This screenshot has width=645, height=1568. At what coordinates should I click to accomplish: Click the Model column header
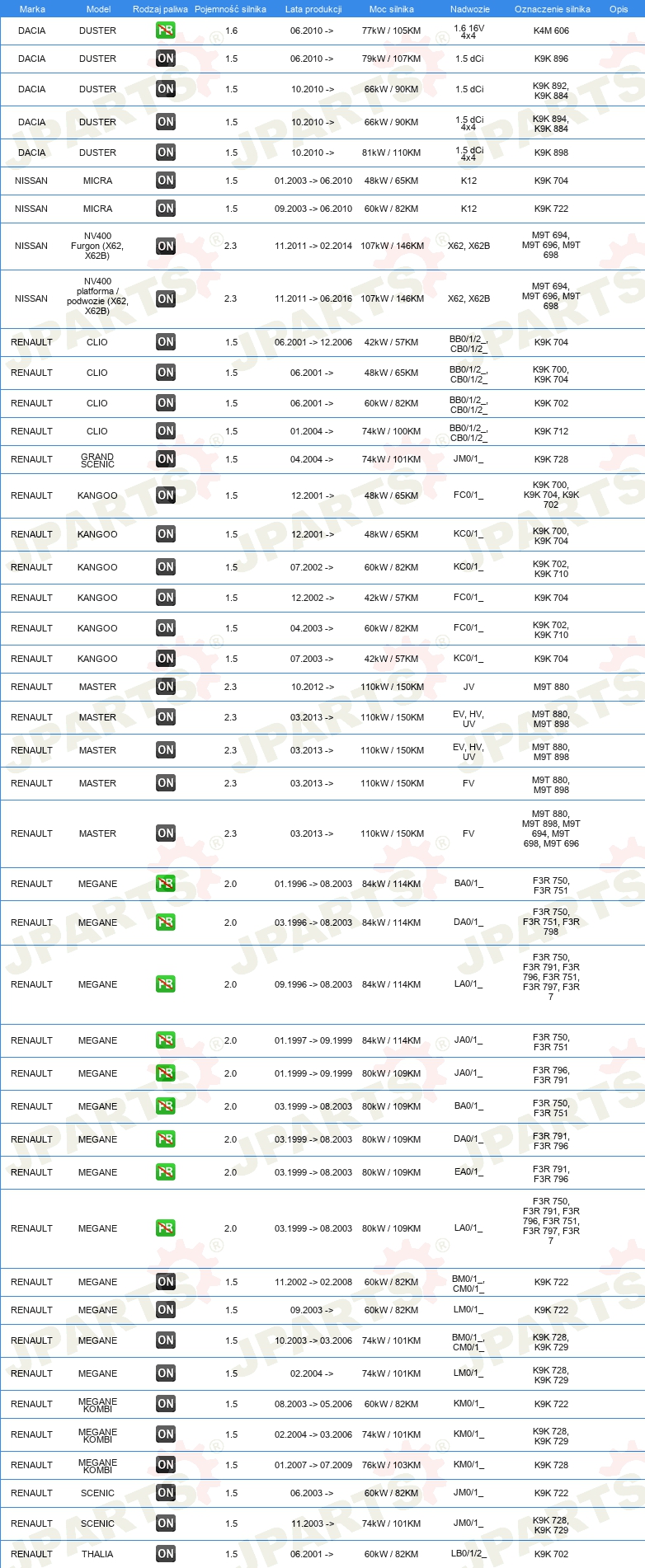click(98, 9)
